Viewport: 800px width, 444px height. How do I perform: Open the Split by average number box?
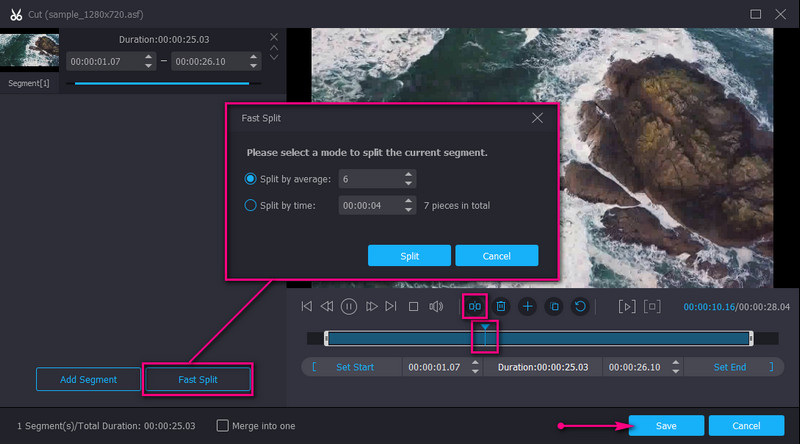pos(368,179)
